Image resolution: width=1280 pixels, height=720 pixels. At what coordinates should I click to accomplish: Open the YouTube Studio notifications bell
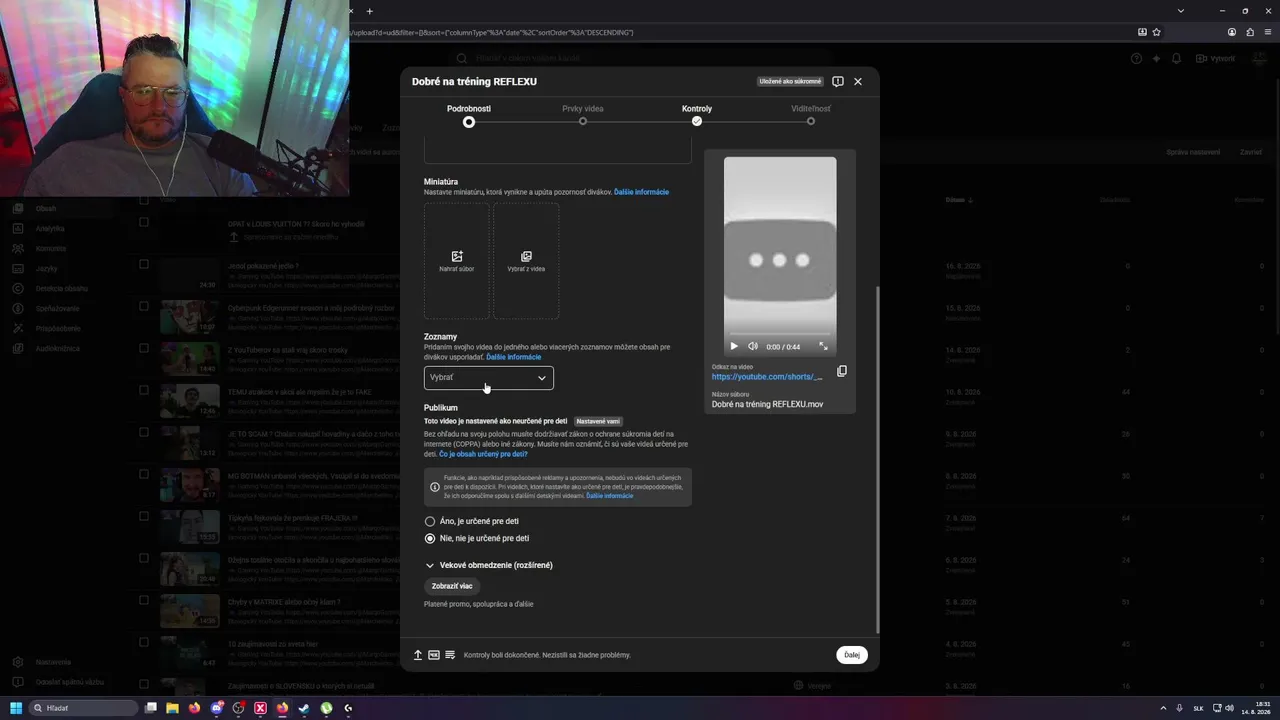point(1176,59)
